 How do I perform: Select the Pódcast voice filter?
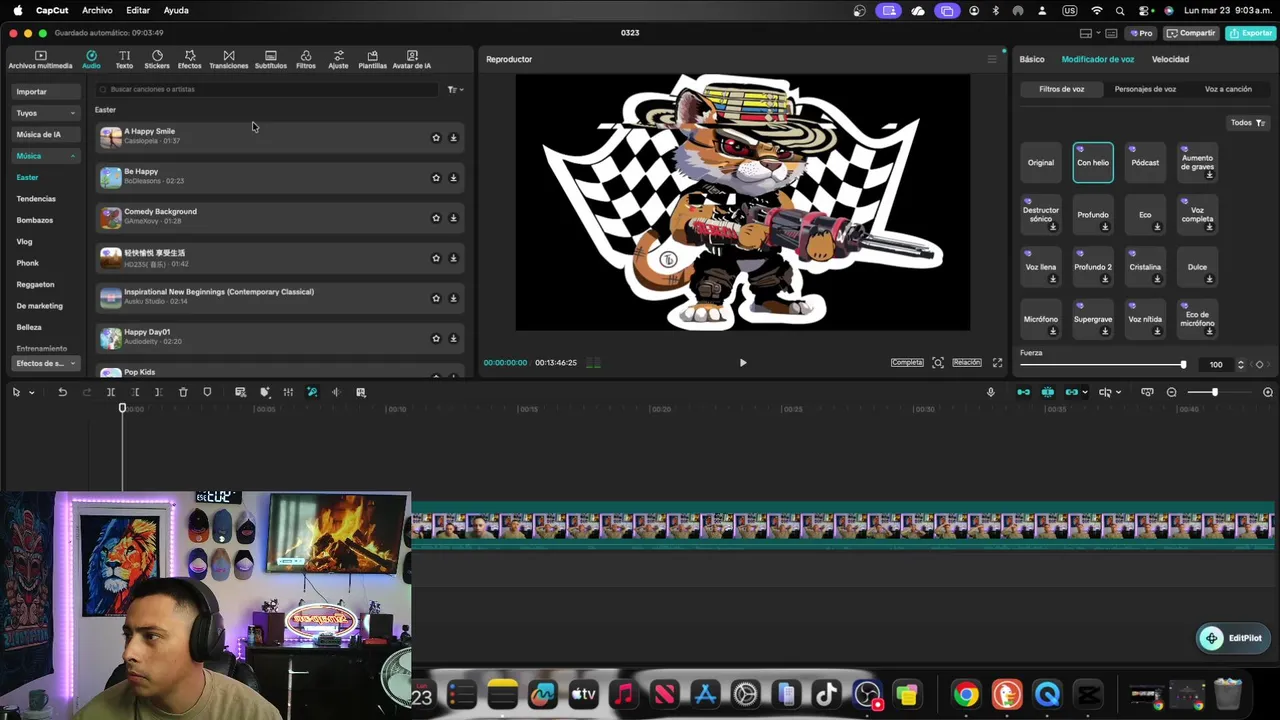[x=1145, y=163]
